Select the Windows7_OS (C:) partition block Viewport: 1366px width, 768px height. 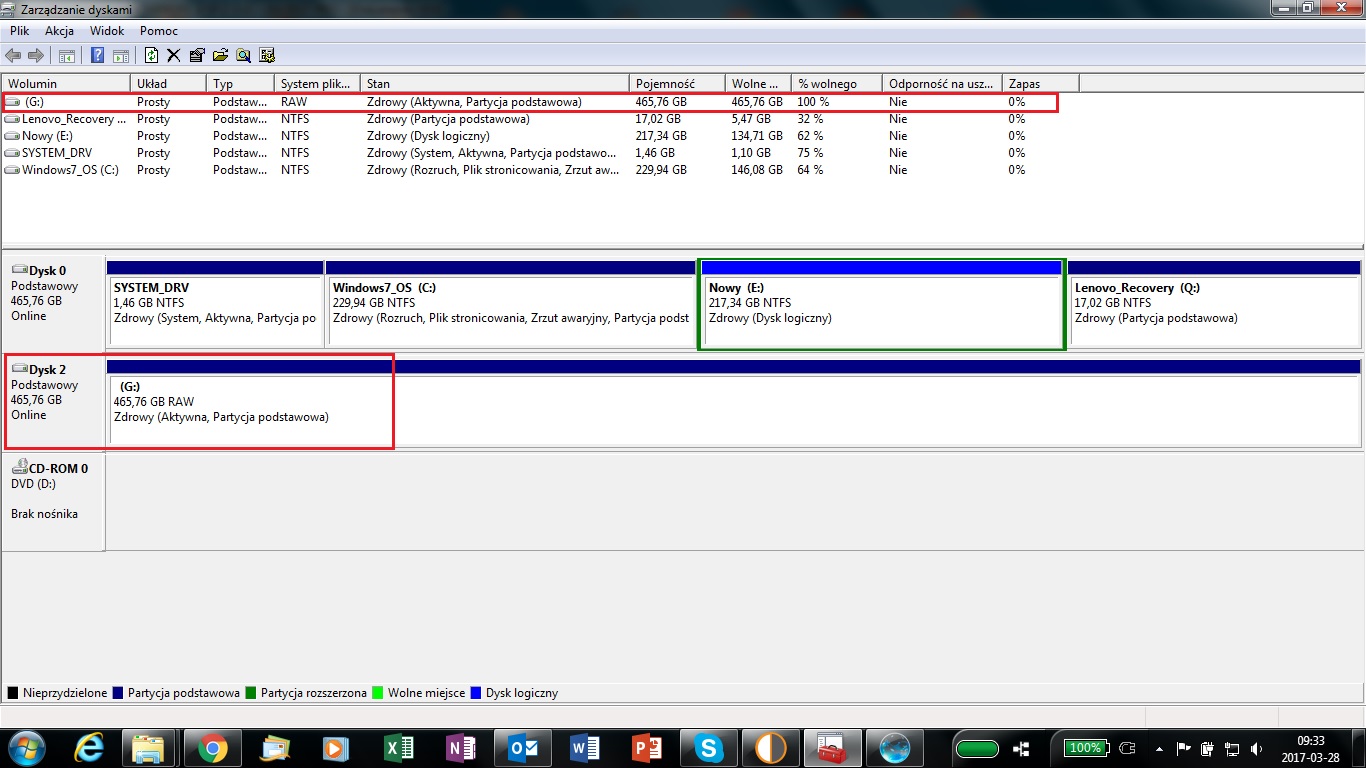510,304
